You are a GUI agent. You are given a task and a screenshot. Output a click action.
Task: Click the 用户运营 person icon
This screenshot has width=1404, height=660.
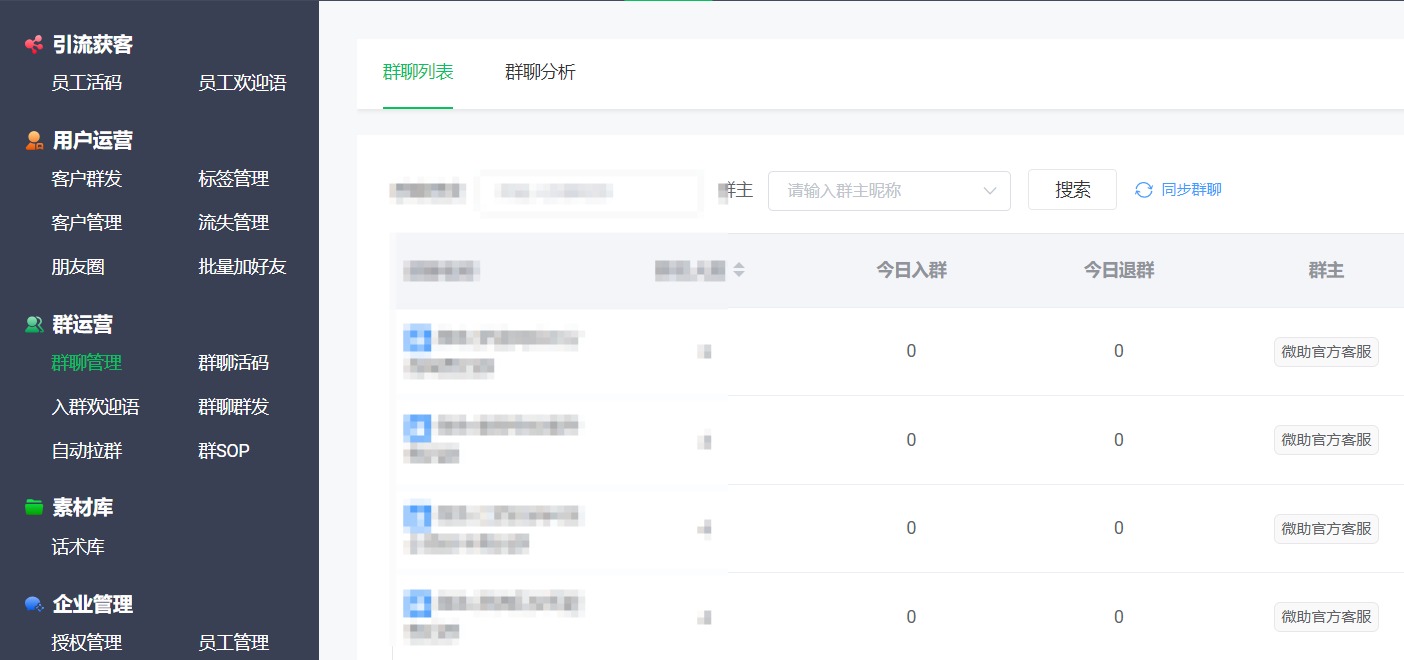pos(34,141)
